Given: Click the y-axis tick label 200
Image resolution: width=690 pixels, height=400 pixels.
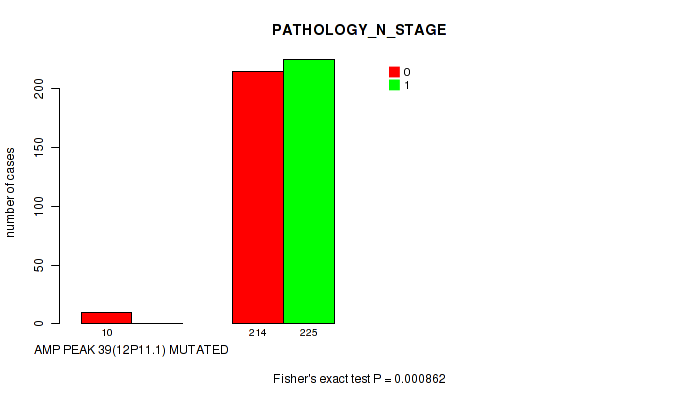Looking at the screenshot, I should coord(38,89).
